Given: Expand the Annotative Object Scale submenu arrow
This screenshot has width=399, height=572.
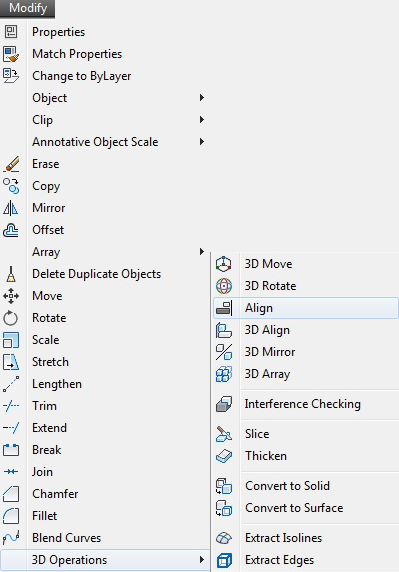Looking at the screenshot, I should tap(202, 142).
